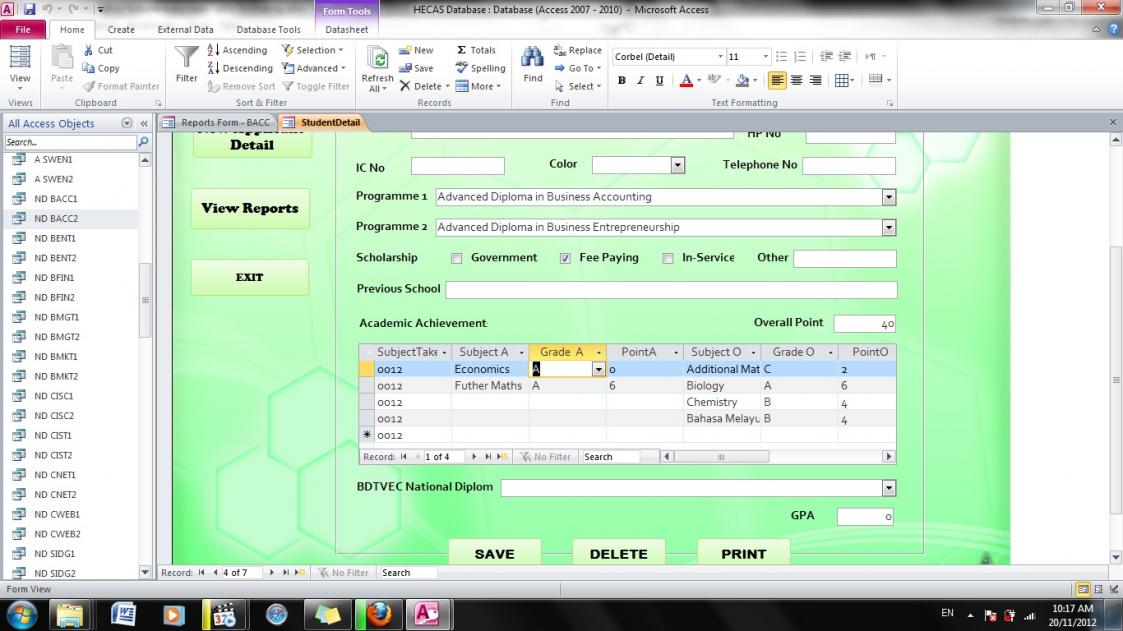
Task: Click the DELETE button
Action: point(619,554)
